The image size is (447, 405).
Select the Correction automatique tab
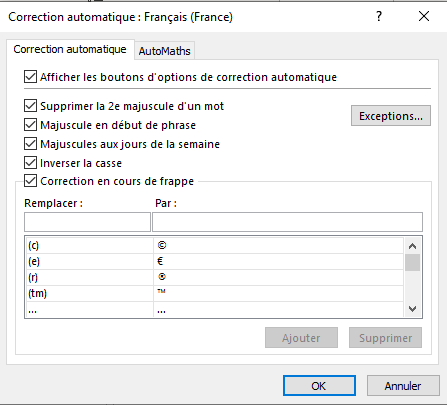coord(70,49)
